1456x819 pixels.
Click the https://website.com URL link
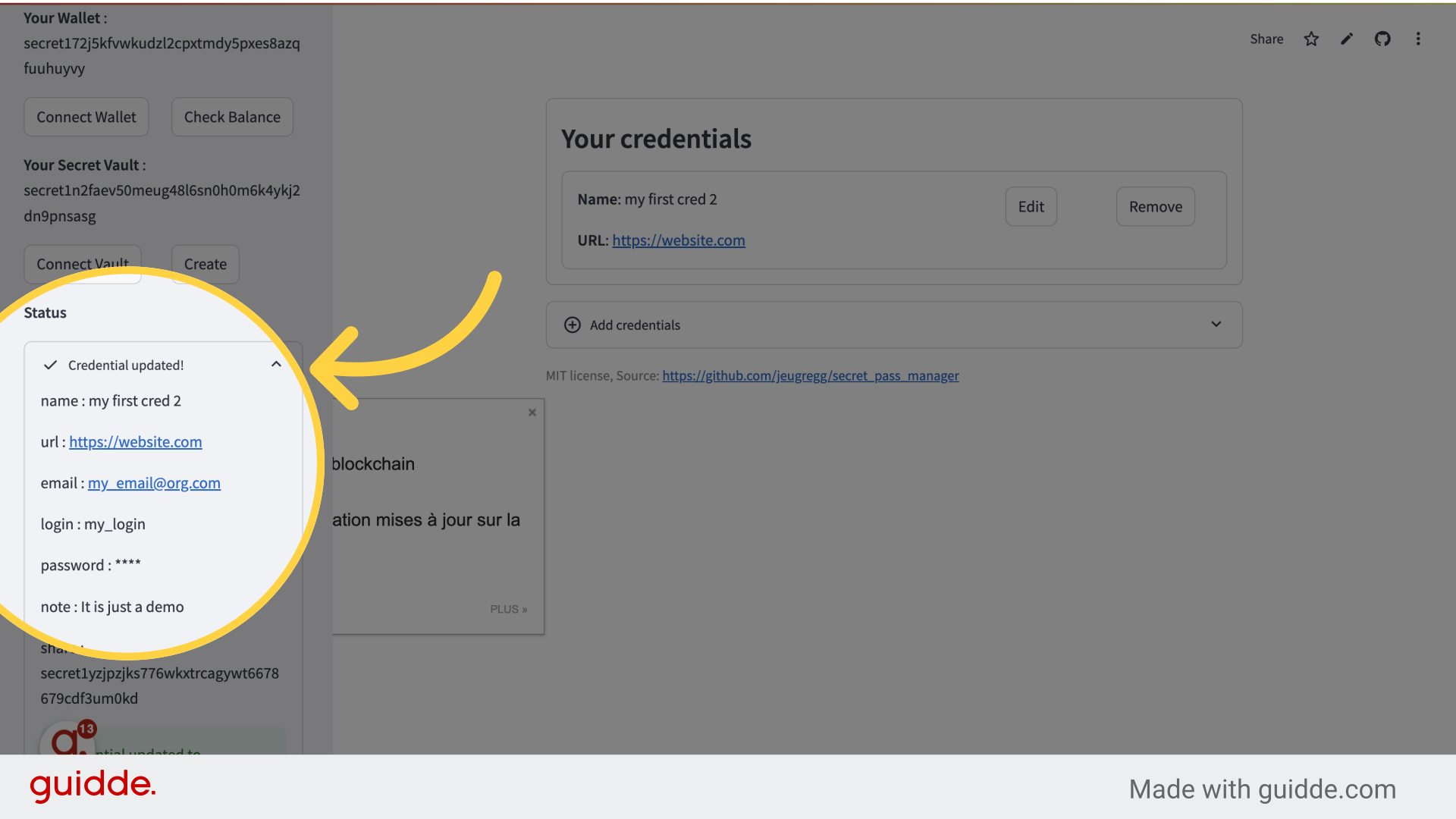click(x=678, y=240)
